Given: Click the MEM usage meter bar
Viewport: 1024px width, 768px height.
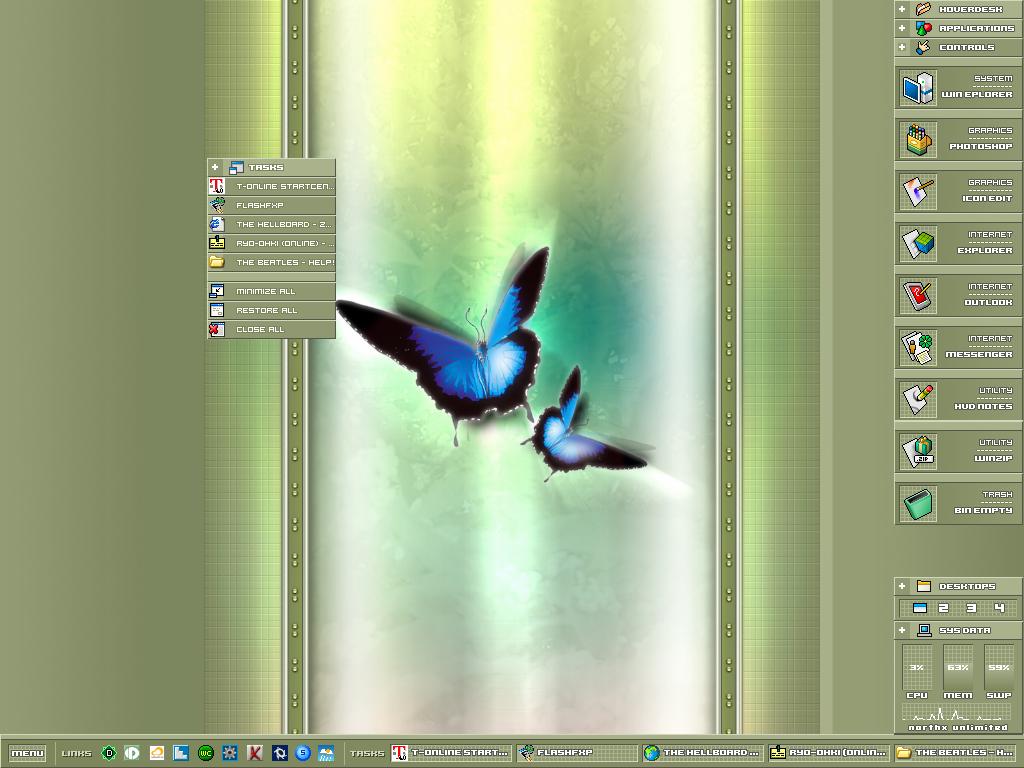Looking at the screenshot, I should [x=957, y=668].
